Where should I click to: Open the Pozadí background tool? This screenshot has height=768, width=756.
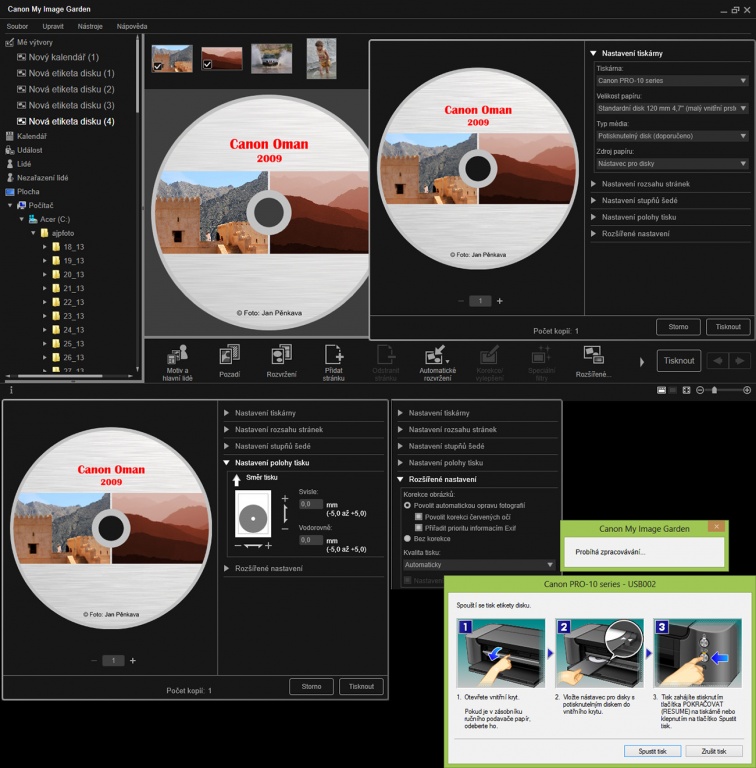click(229, 362)
